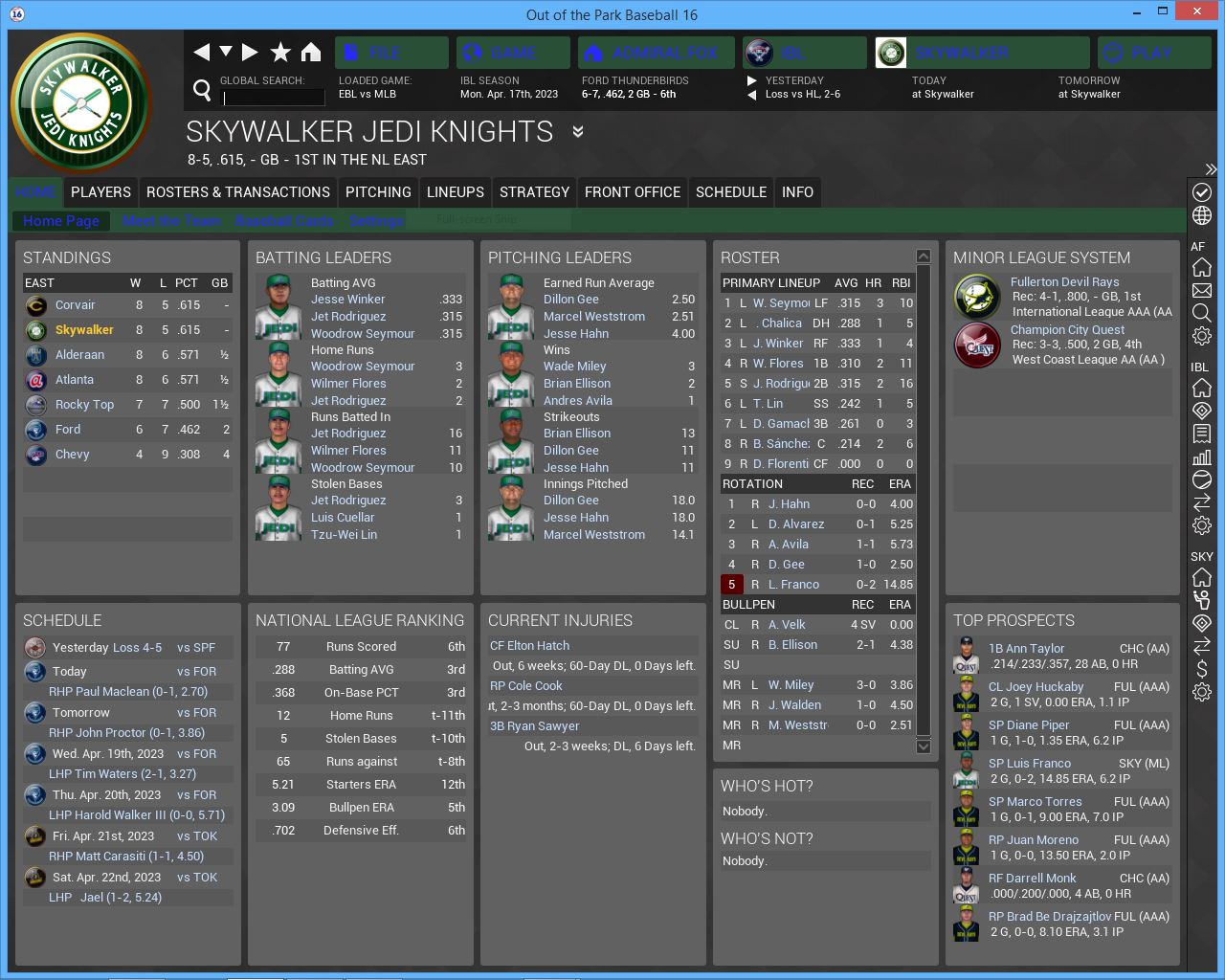Click the home icon in the top toolbar
This screenshot has width=1225, height=980.
point(311,53)
